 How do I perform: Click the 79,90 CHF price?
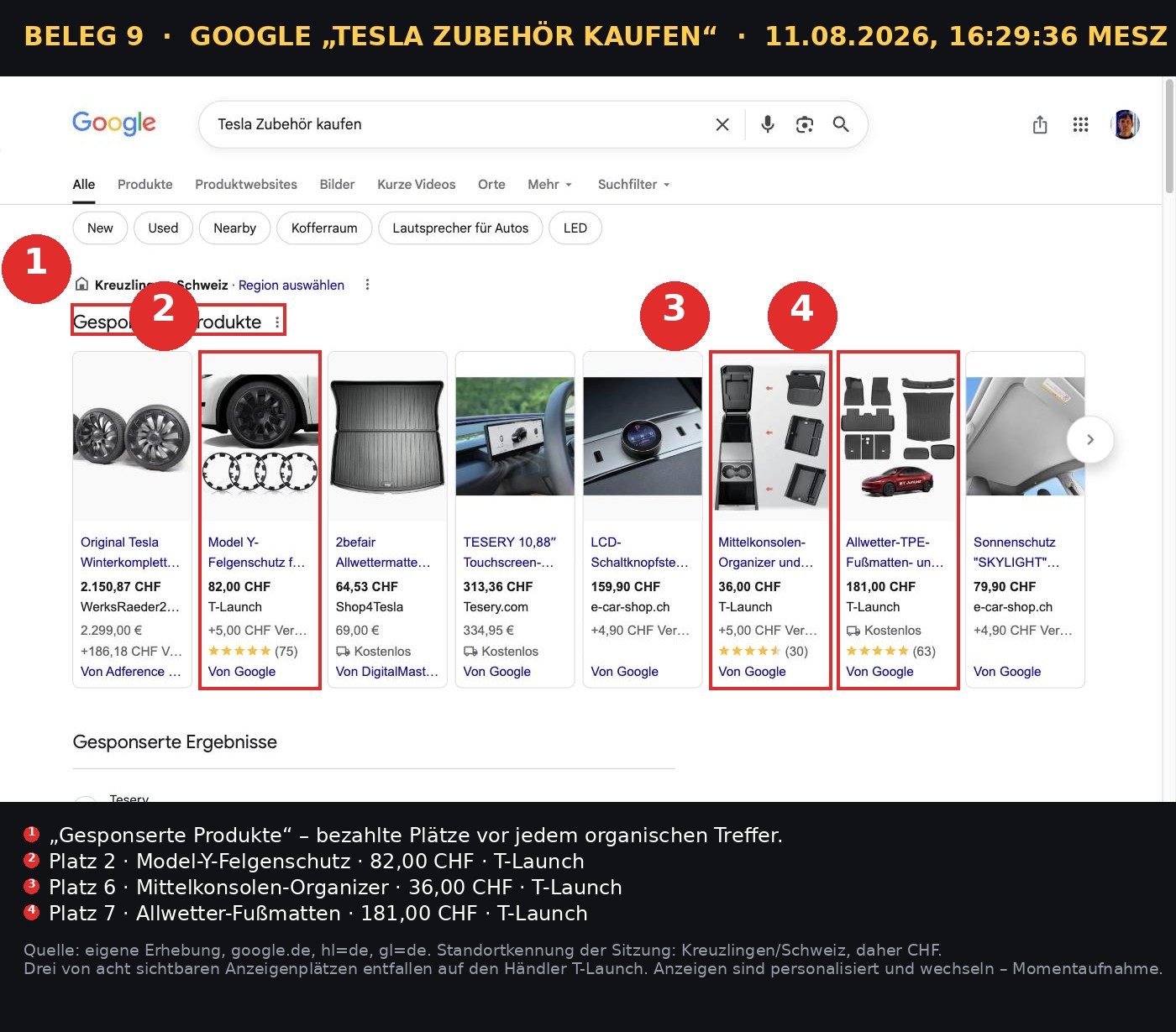point(1005,587)
